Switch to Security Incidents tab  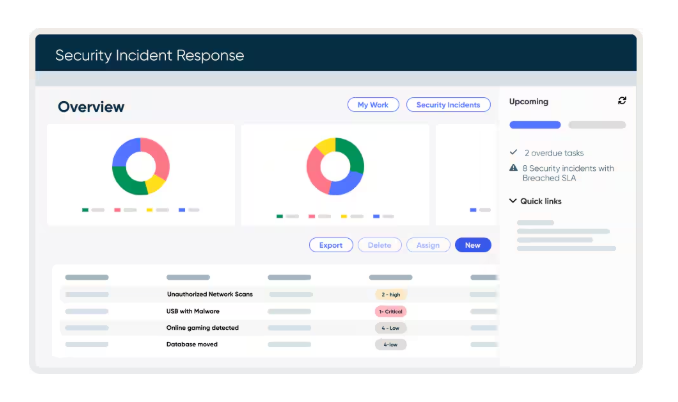[x=448, y=105]
